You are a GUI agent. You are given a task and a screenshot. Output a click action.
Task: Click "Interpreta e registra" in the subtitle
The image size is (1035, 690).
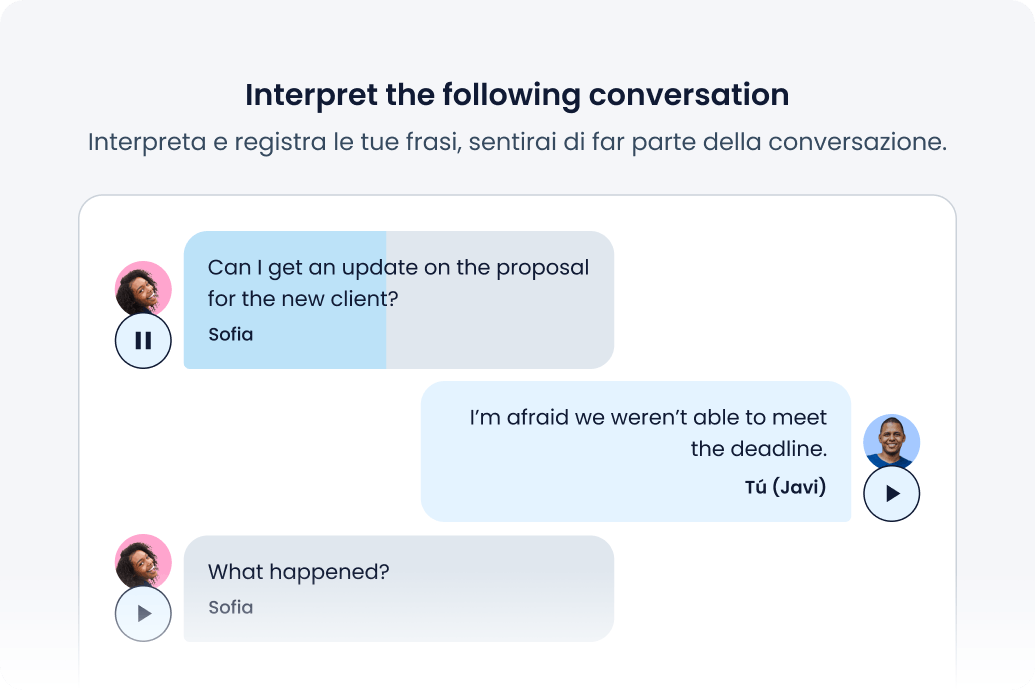(186, 141)
